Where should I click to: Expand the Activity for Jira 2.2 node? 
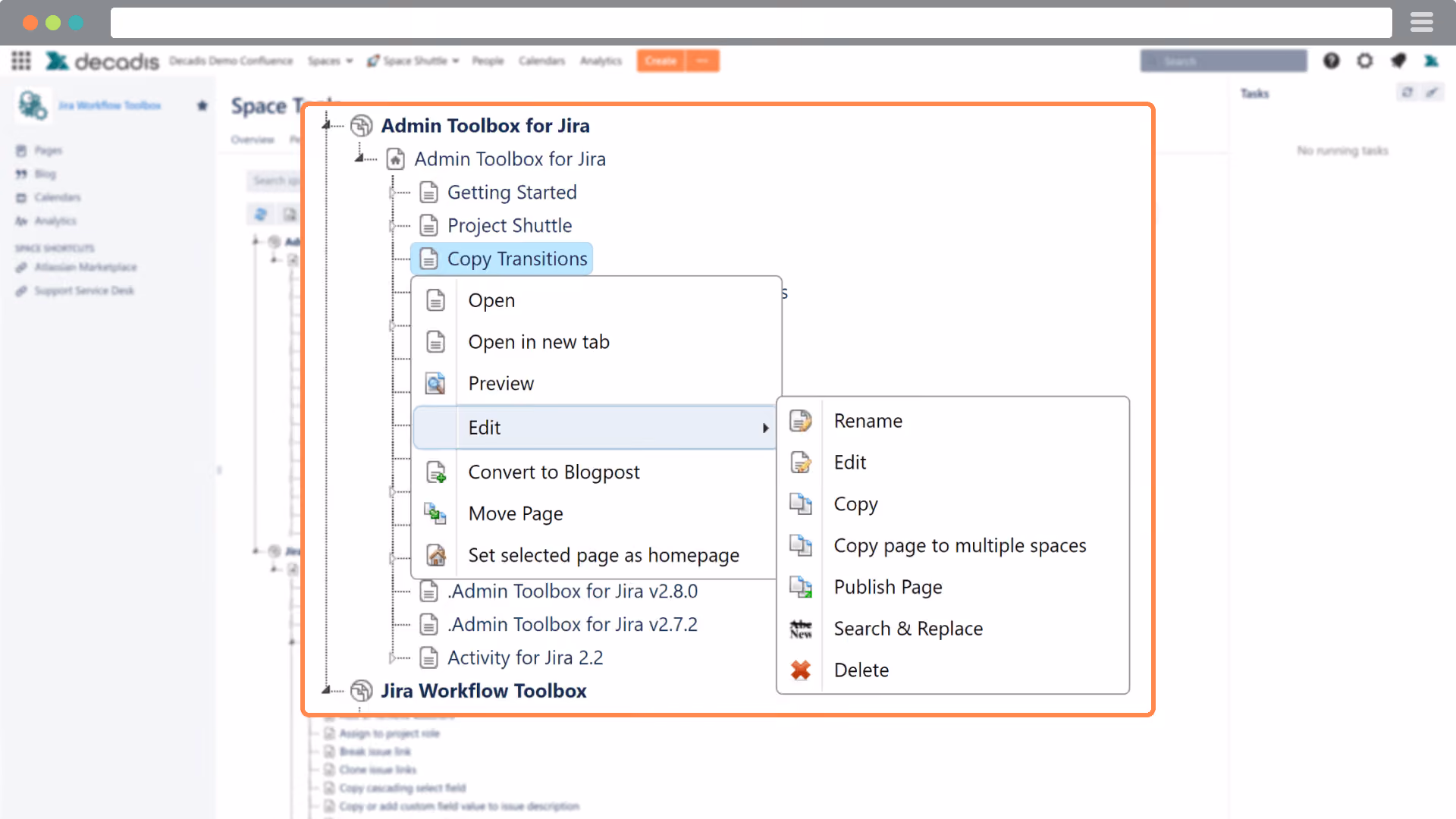(393, 658)
